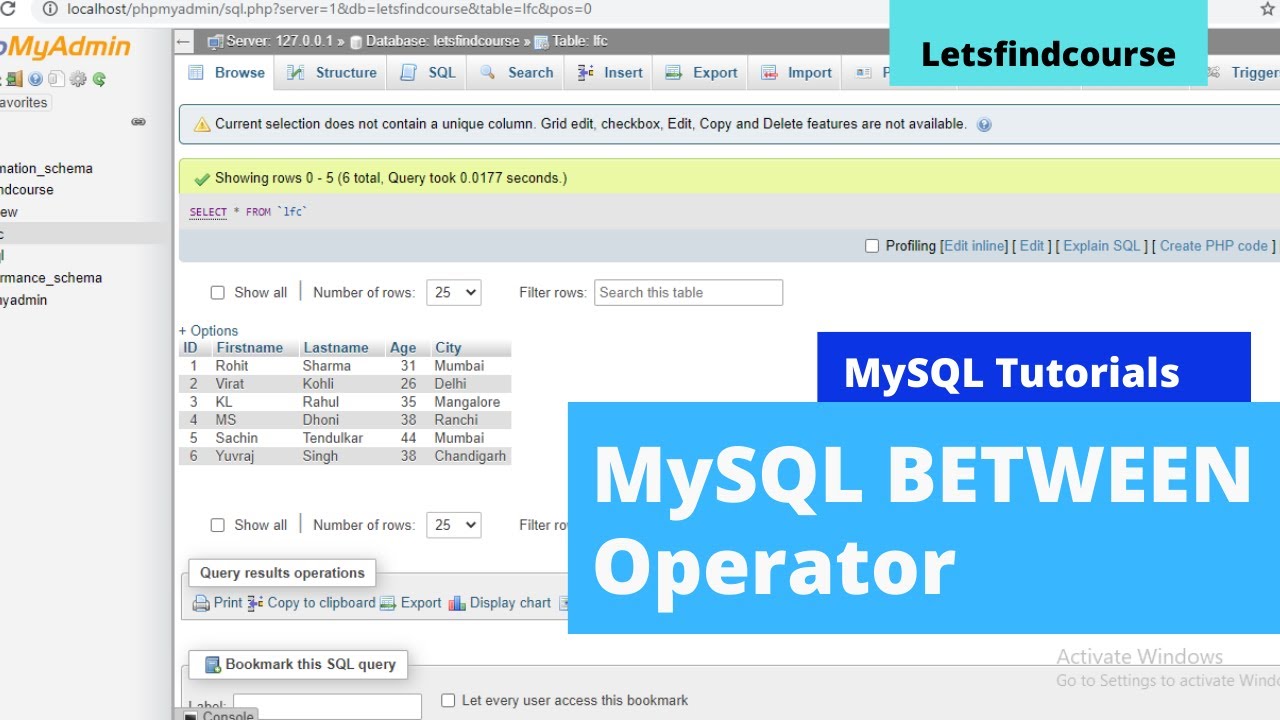Image resolution: width=1280 pixels, height=720 pixels.
Task: Click the yellow warning triangle icon
Action: pos(202,125)
